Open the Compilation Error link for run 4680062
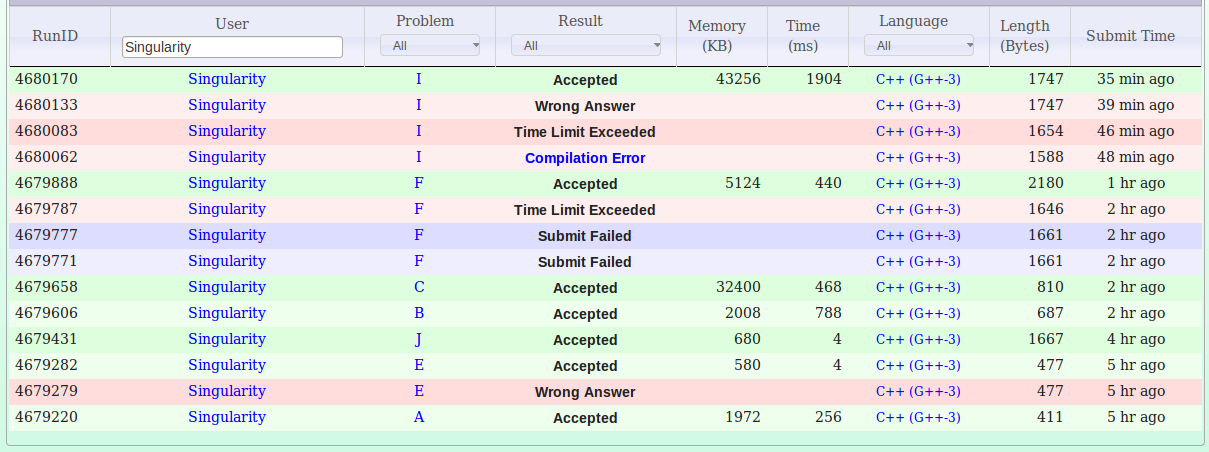 coord(585,158)
